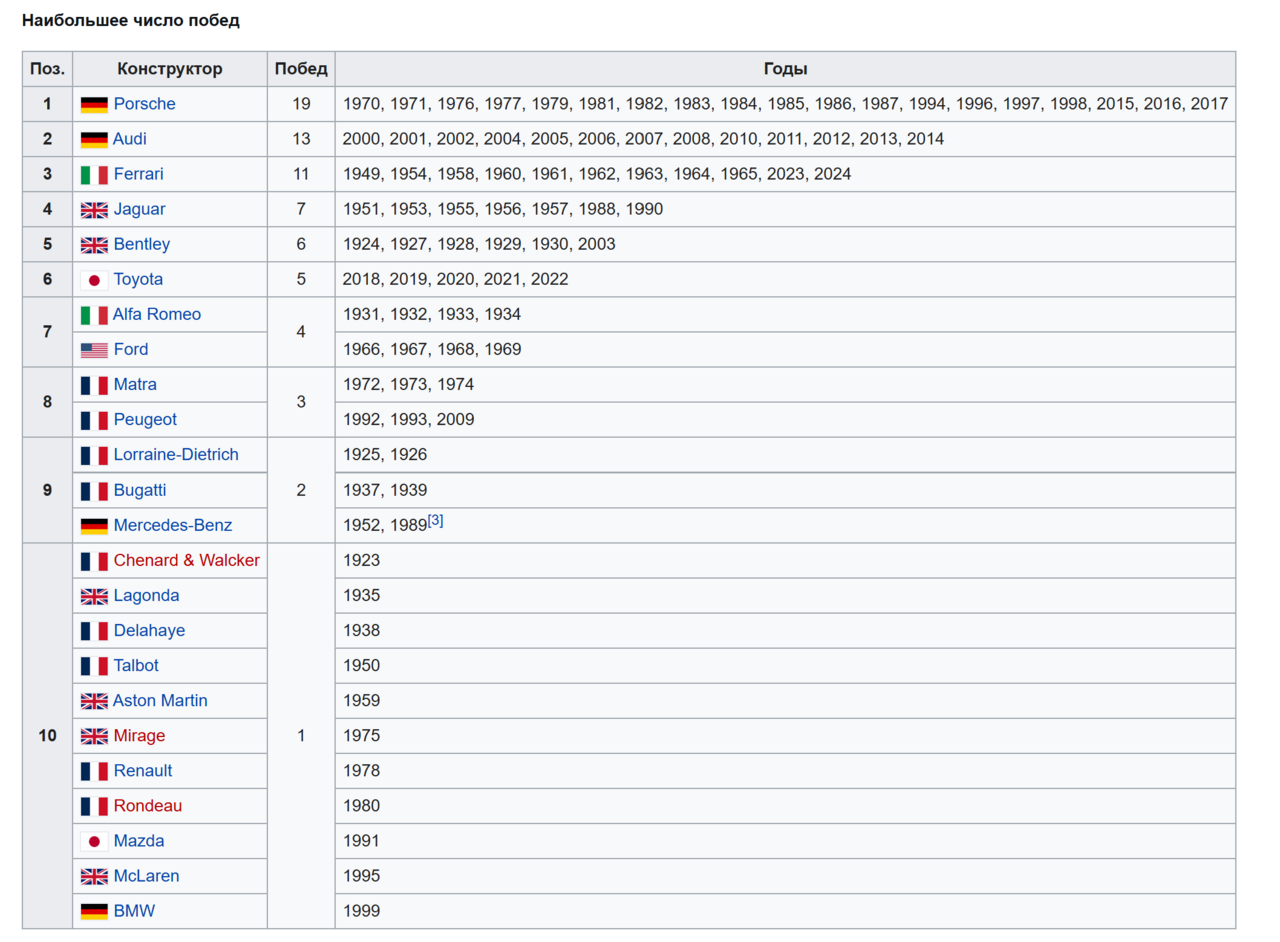
Task: Click the 1923 year cell
Action: 785,560
